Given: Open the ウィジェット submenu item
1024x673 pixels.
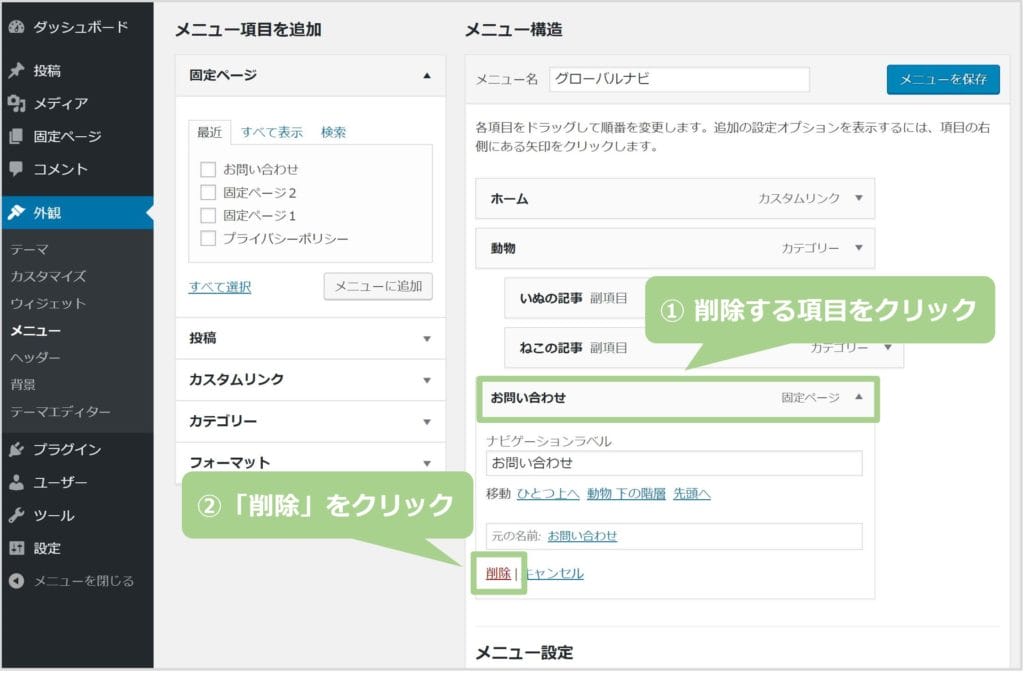Looking at the screenshot, I should 47,303.
